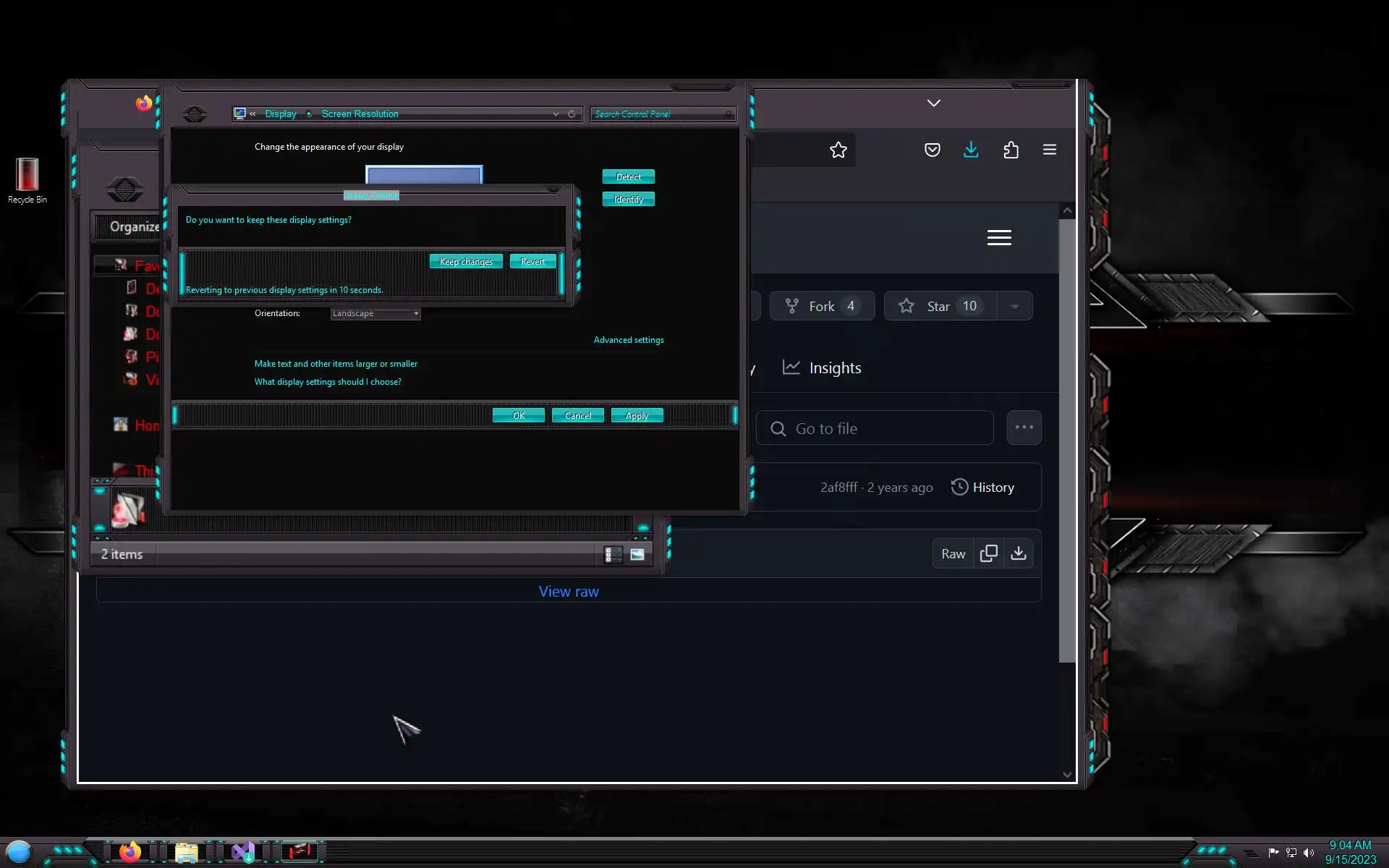Click the Firefox bookmark star icon
This screenshot has width=1389, height=868.
coord(838,150)
